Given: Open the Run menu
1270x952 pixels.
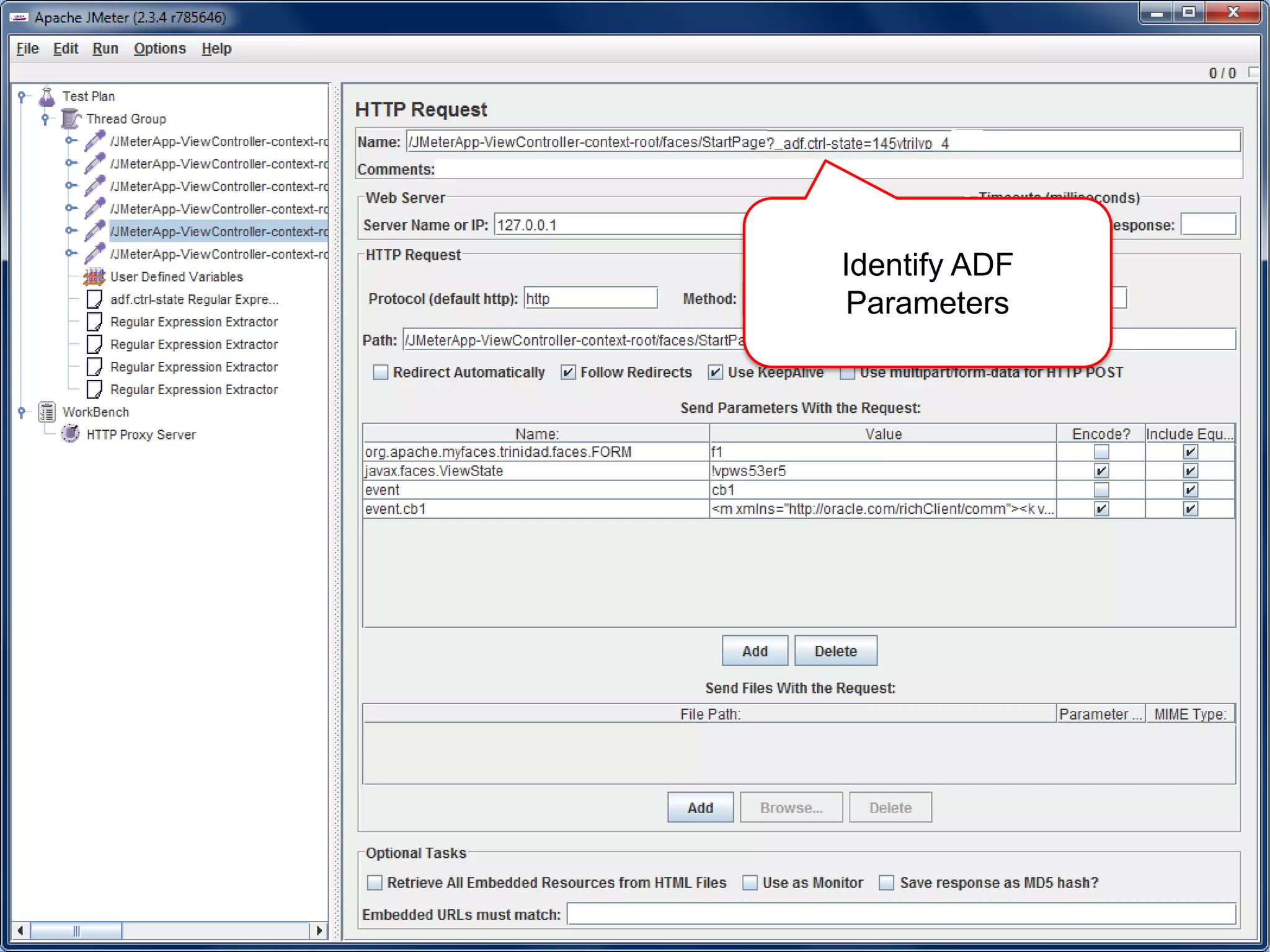Looking at the screenshot, I should coord(105,48).
